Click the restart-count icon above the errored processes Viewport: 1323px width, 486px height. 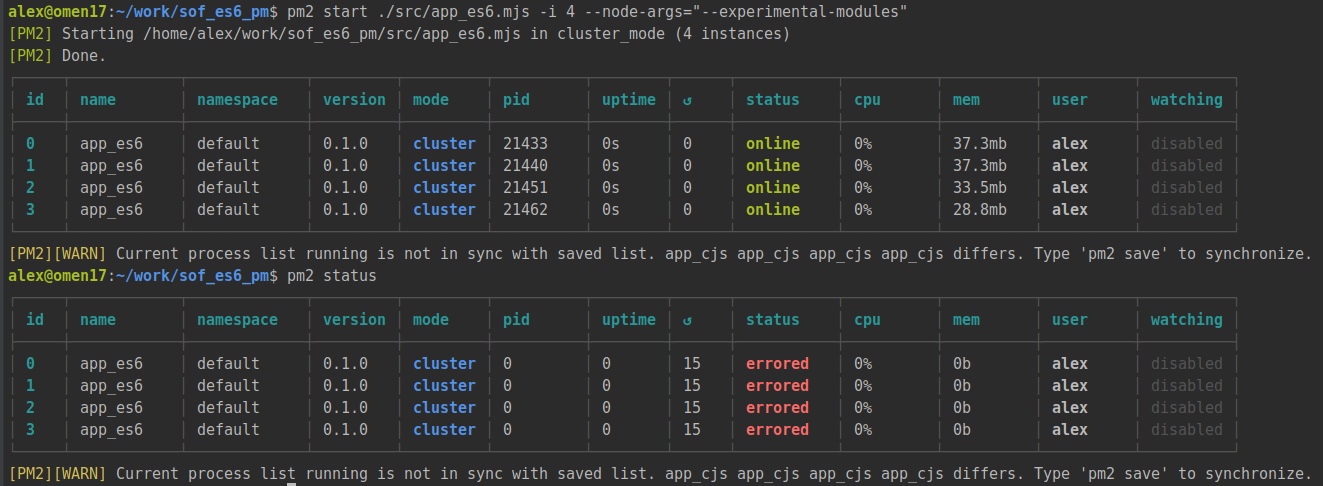[x=687, y=320]
